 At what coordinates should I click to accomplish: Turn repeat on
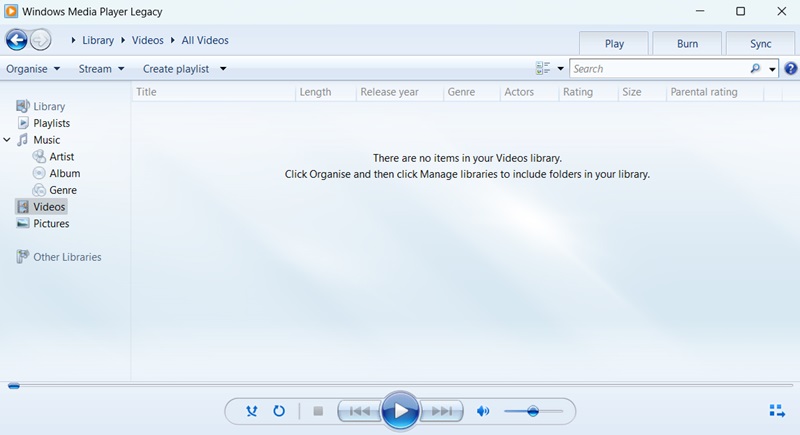point(279,411)
